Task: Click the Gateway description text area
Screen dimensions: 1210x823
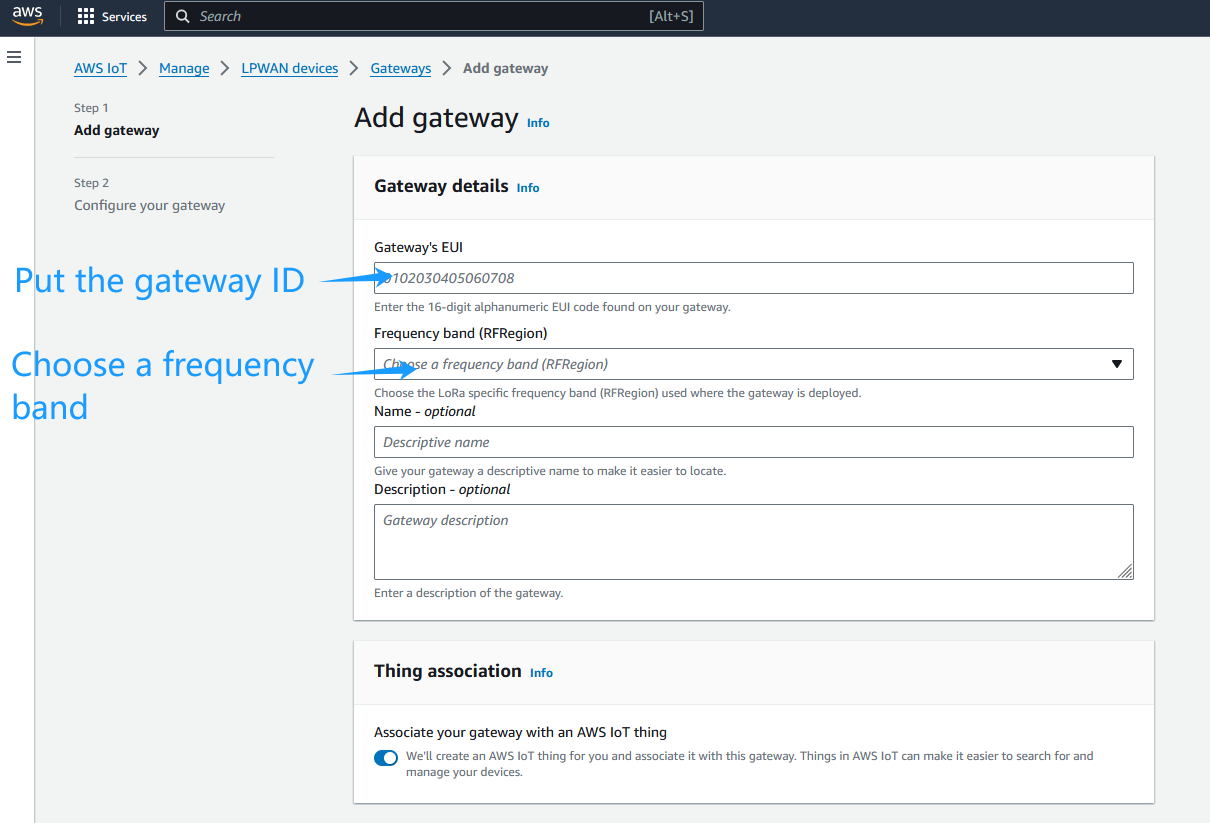Action: point(754,542)
